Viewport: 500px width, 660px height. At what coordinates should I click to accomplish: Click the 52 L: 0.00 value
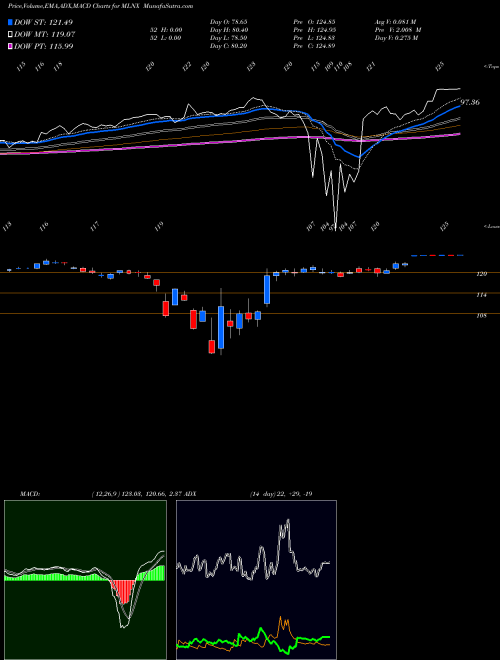[167, 38]
